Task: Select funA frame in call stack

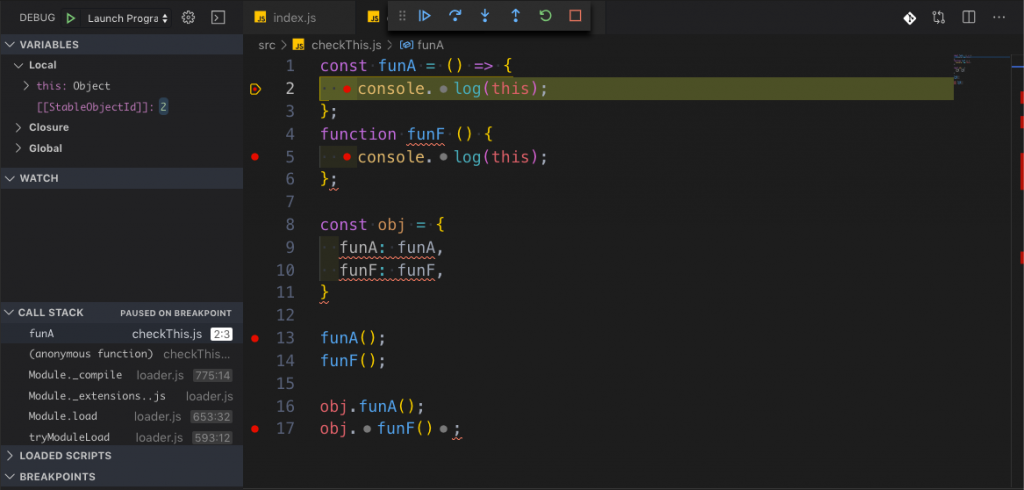Action: 121,334
